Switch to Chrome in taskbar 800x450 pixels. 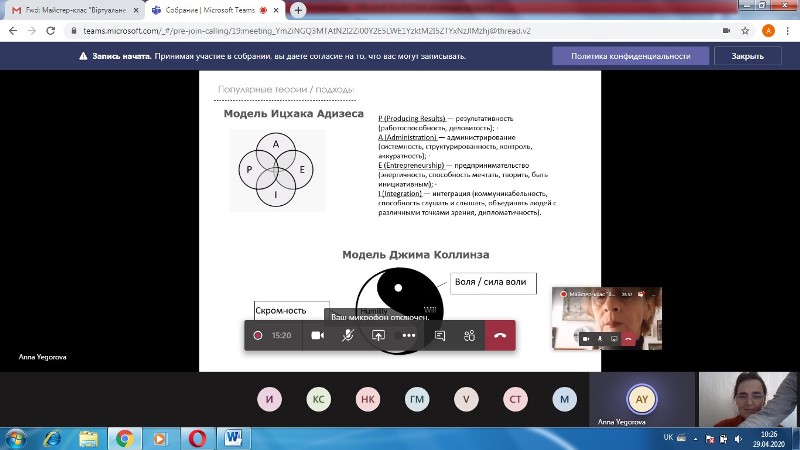pos(124,438)
